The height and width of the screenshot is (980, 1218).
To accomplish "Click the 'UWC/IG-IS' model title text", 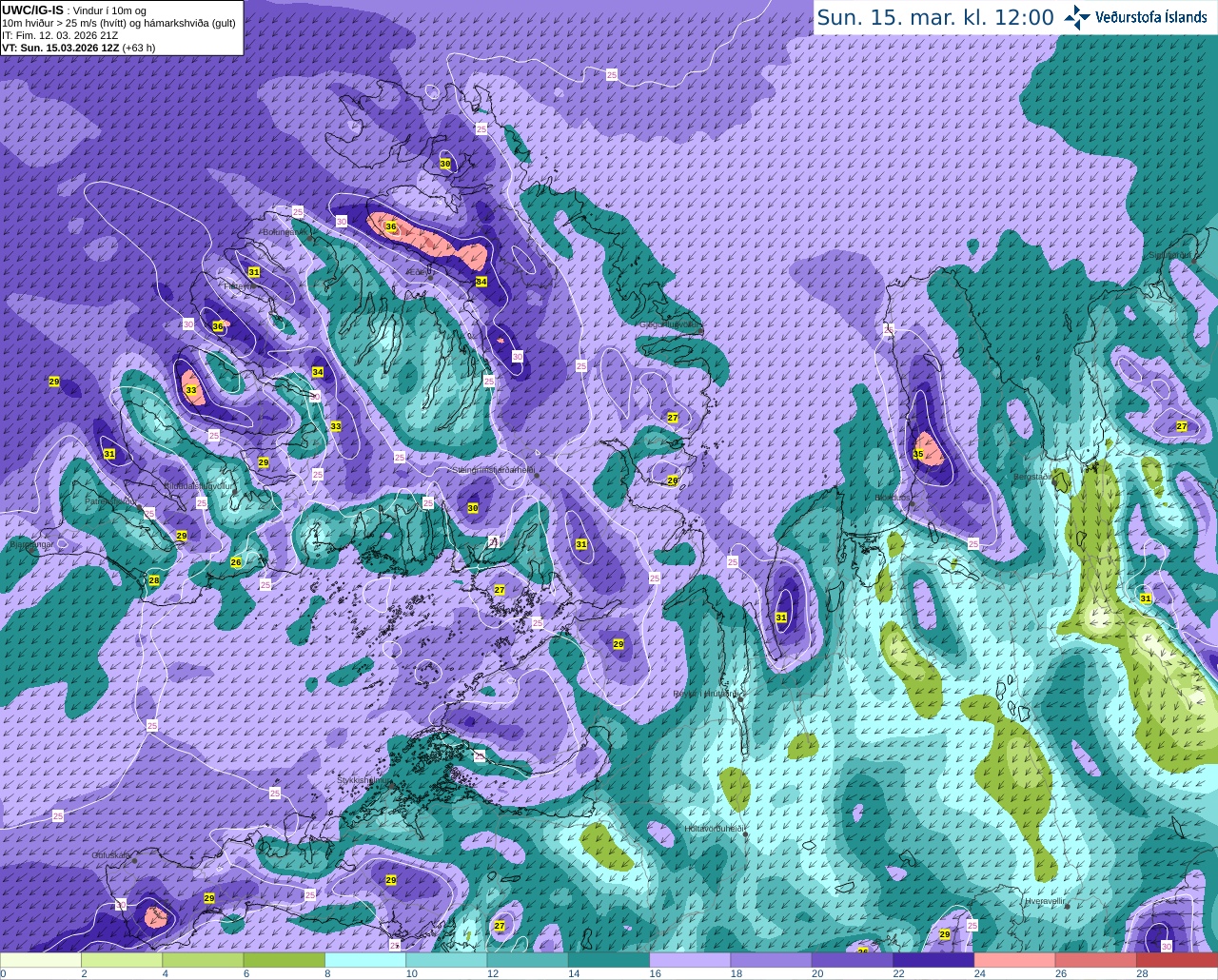I will pyautogui.click(x=31, y=10).
